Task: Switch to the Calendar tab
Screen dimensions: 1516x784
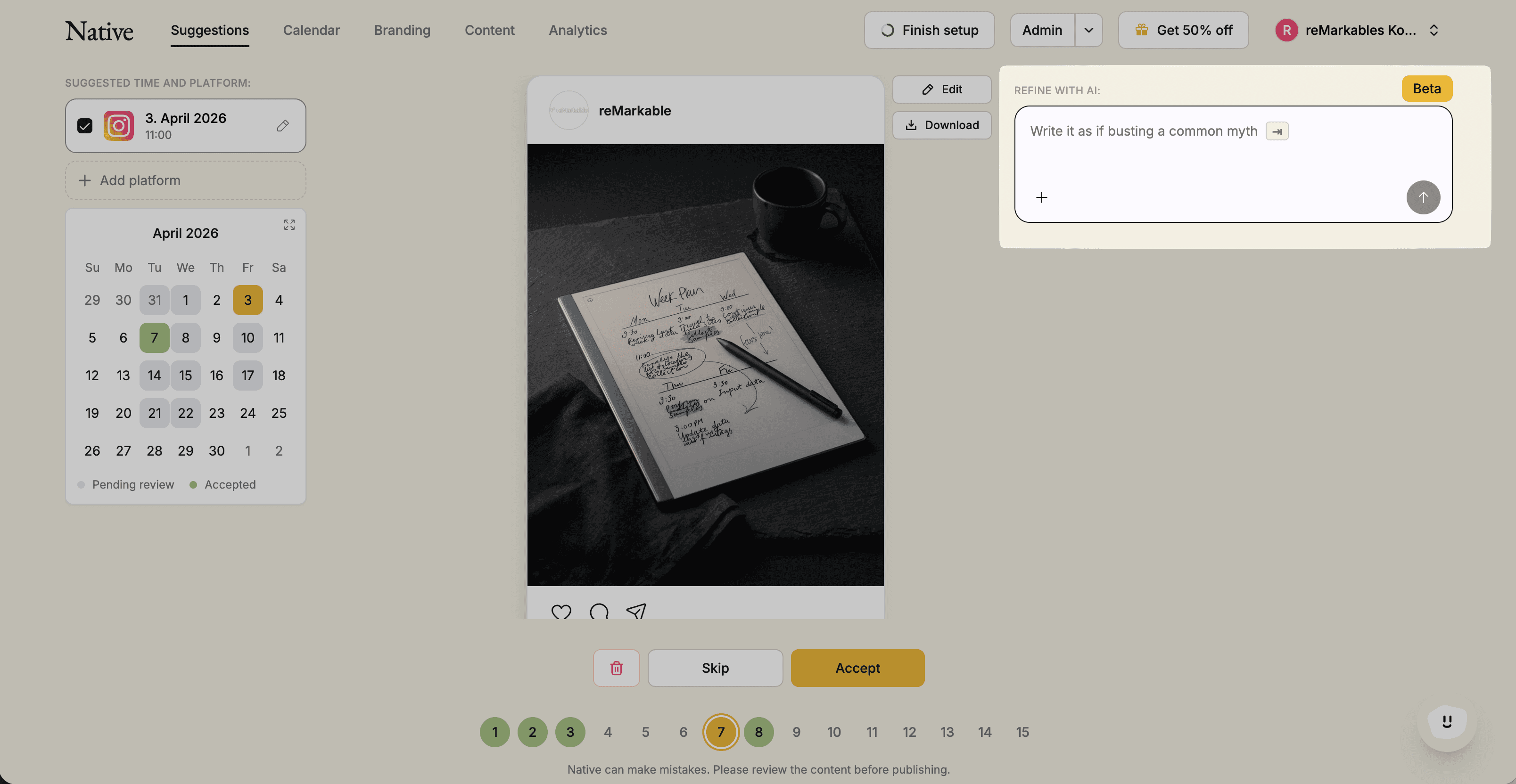Action: [311, 30]
